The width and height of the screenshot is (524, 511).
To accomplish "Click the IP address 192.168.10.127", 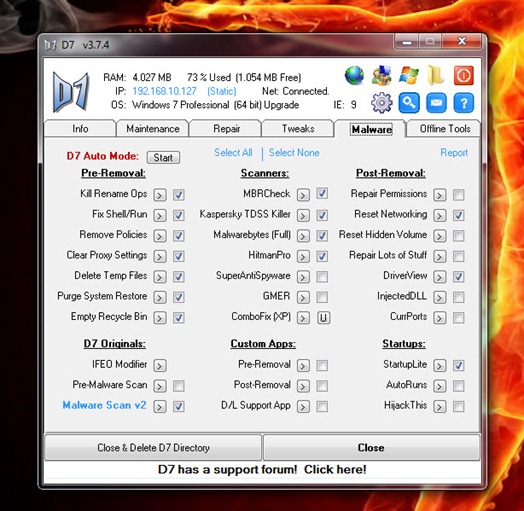I will [164, 91].
